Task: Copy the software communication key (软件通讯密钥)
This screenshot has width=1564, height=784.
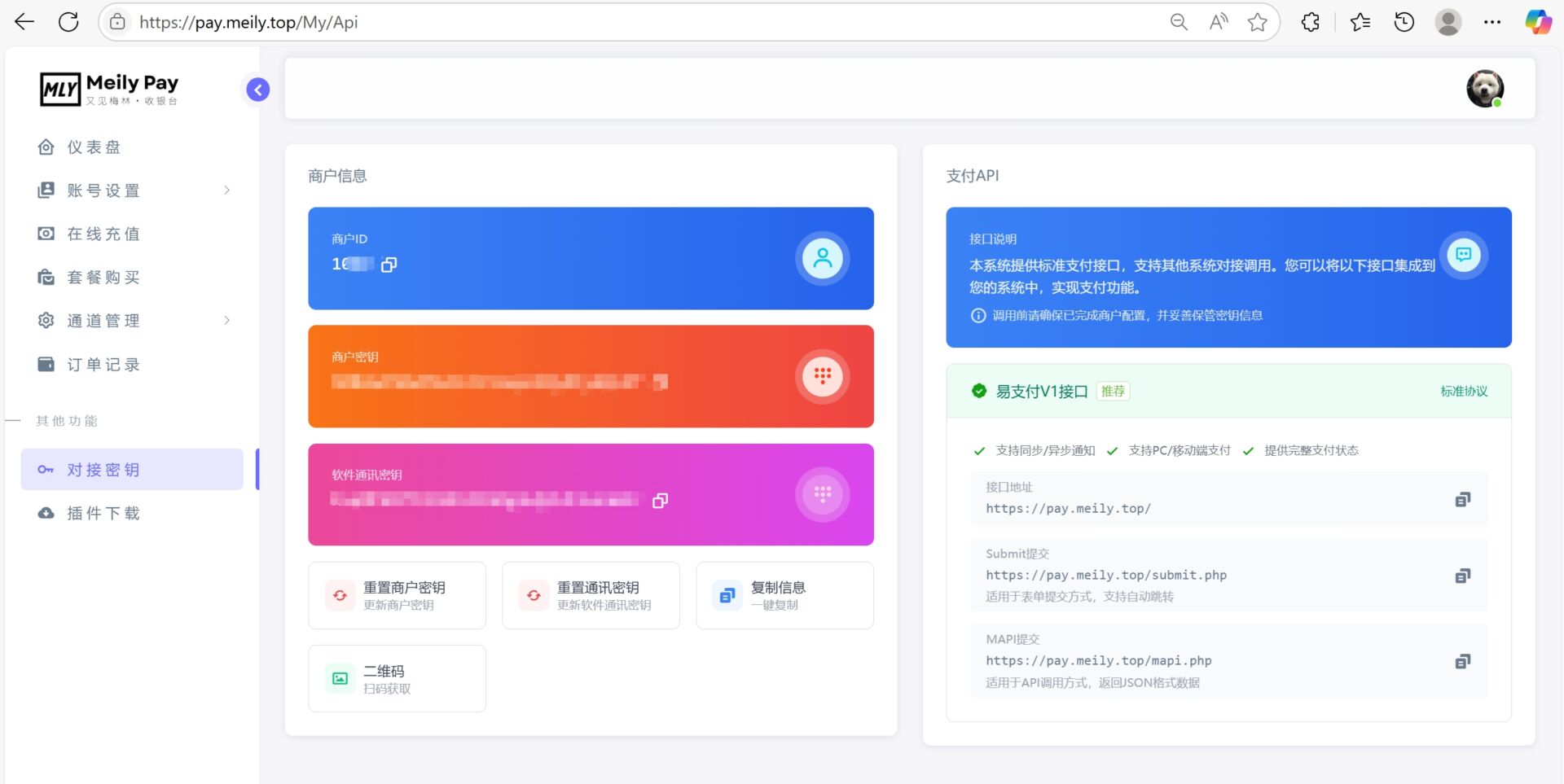Action: coord(660,501)
